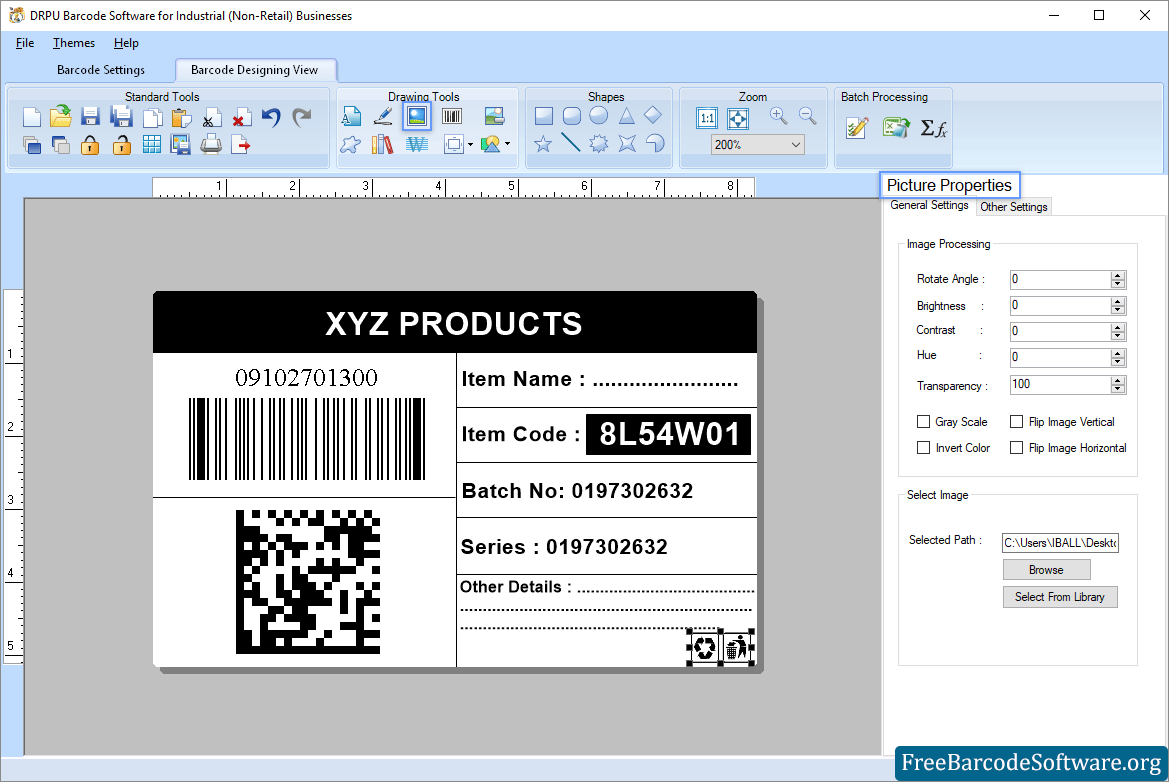Click the 1:1 actual size zoom icon
This screenshot has height=782, width=1169.
[706, 118]
